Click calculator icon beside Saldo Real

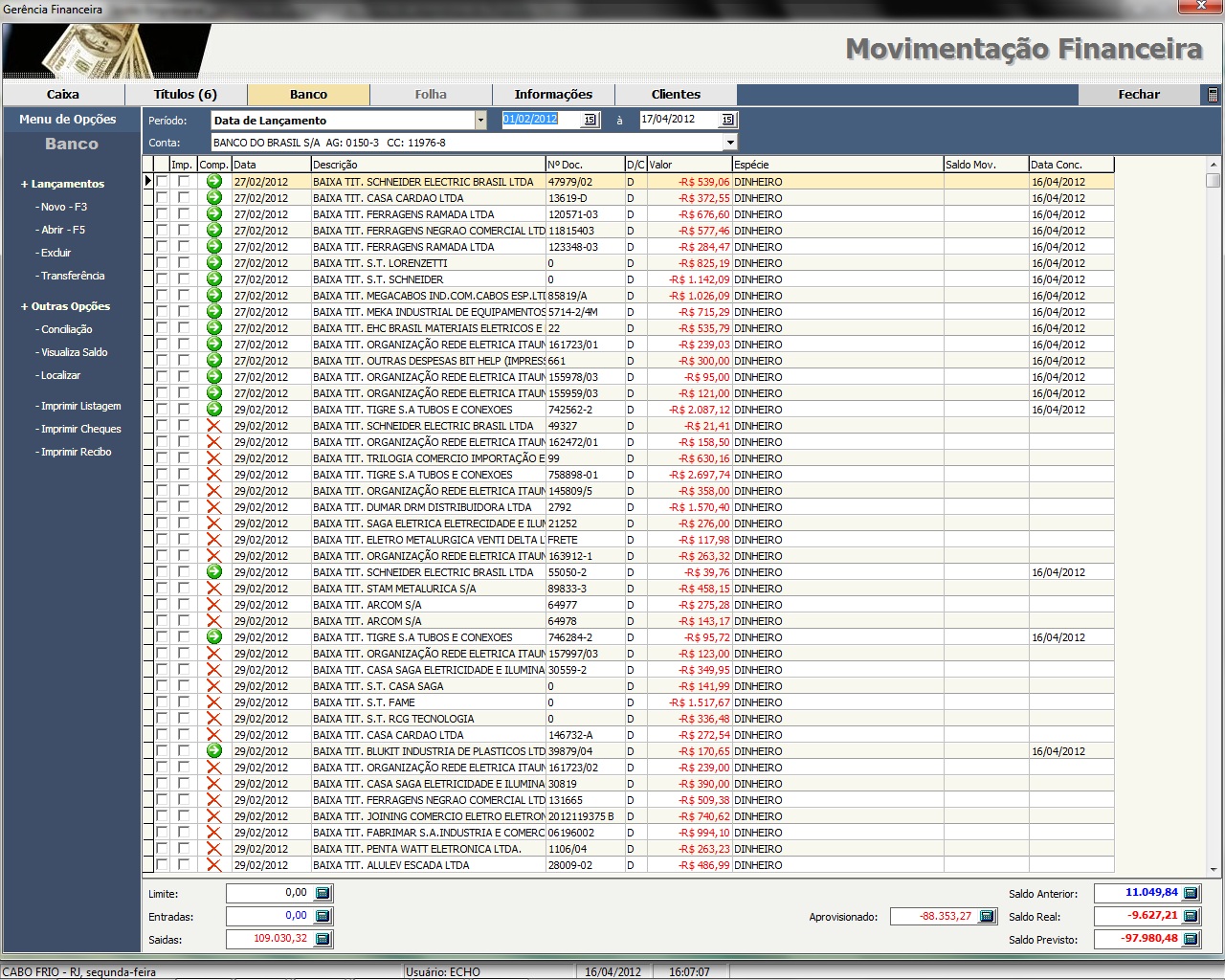pyautogui.click(x=1191, y=916)
